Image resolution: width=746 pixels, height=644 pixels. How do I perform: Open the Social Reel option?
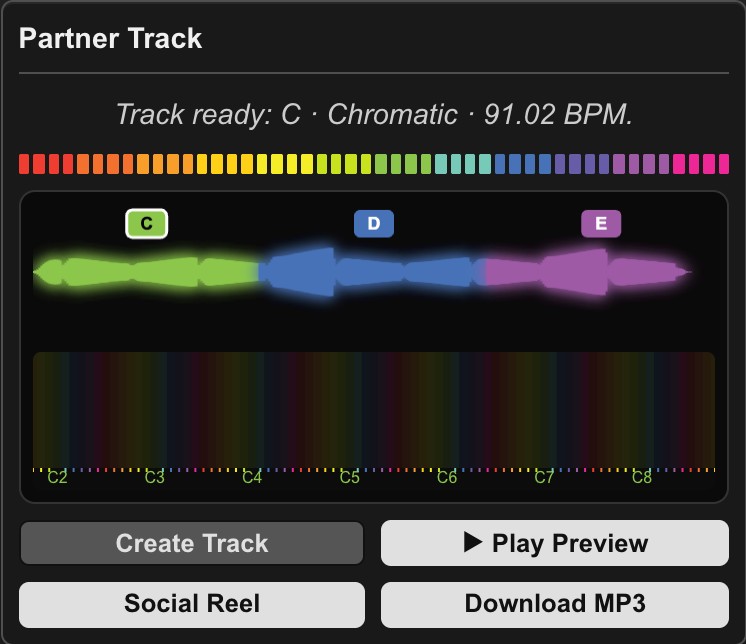click(192, 604)
